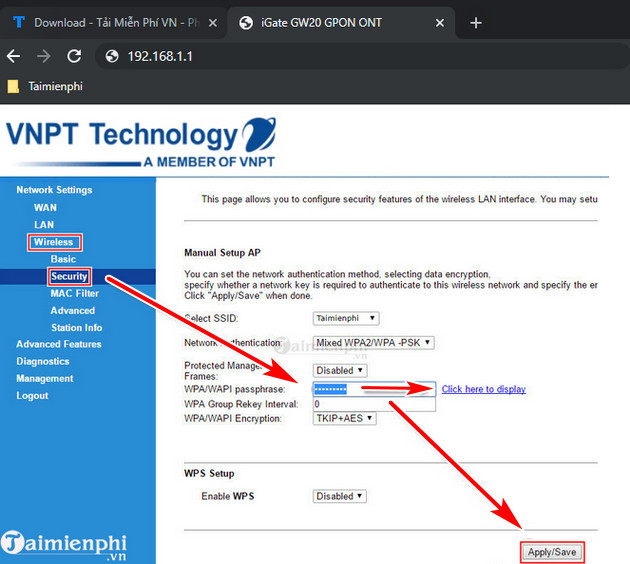
Task: Select the Security submenu item
Action: [69, 276]
